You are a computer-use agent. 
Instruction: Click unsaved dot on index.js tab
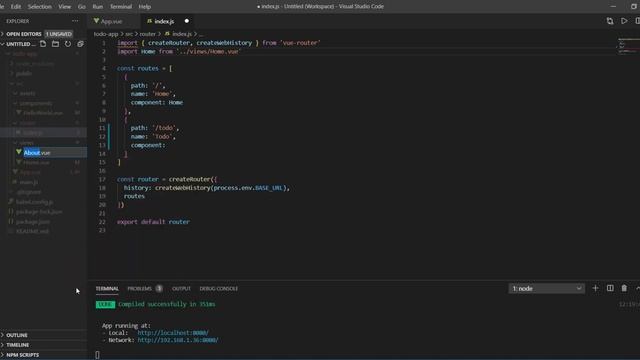click(187, 21)
